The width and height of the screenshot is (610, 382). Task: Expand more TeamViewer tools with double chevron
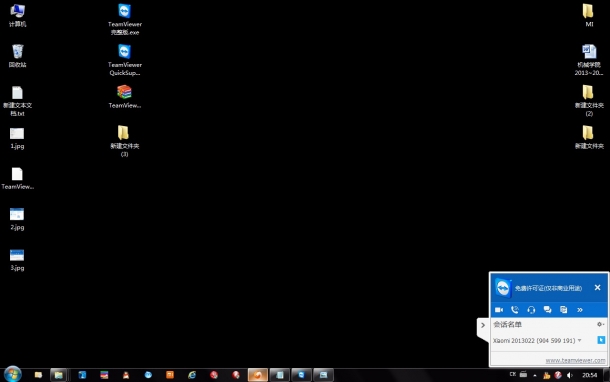[x=580, y=310]
